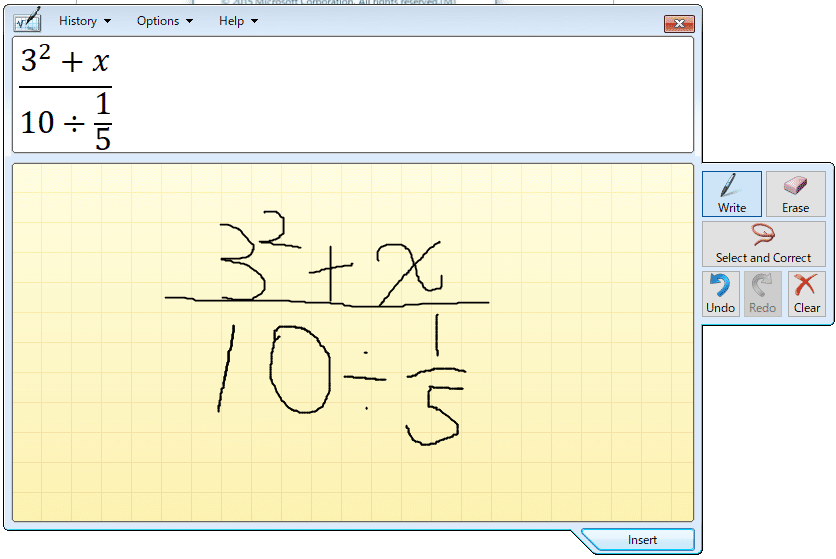Open the Help menu
This screenshot has width=836, height=559.
click(238, 21)
